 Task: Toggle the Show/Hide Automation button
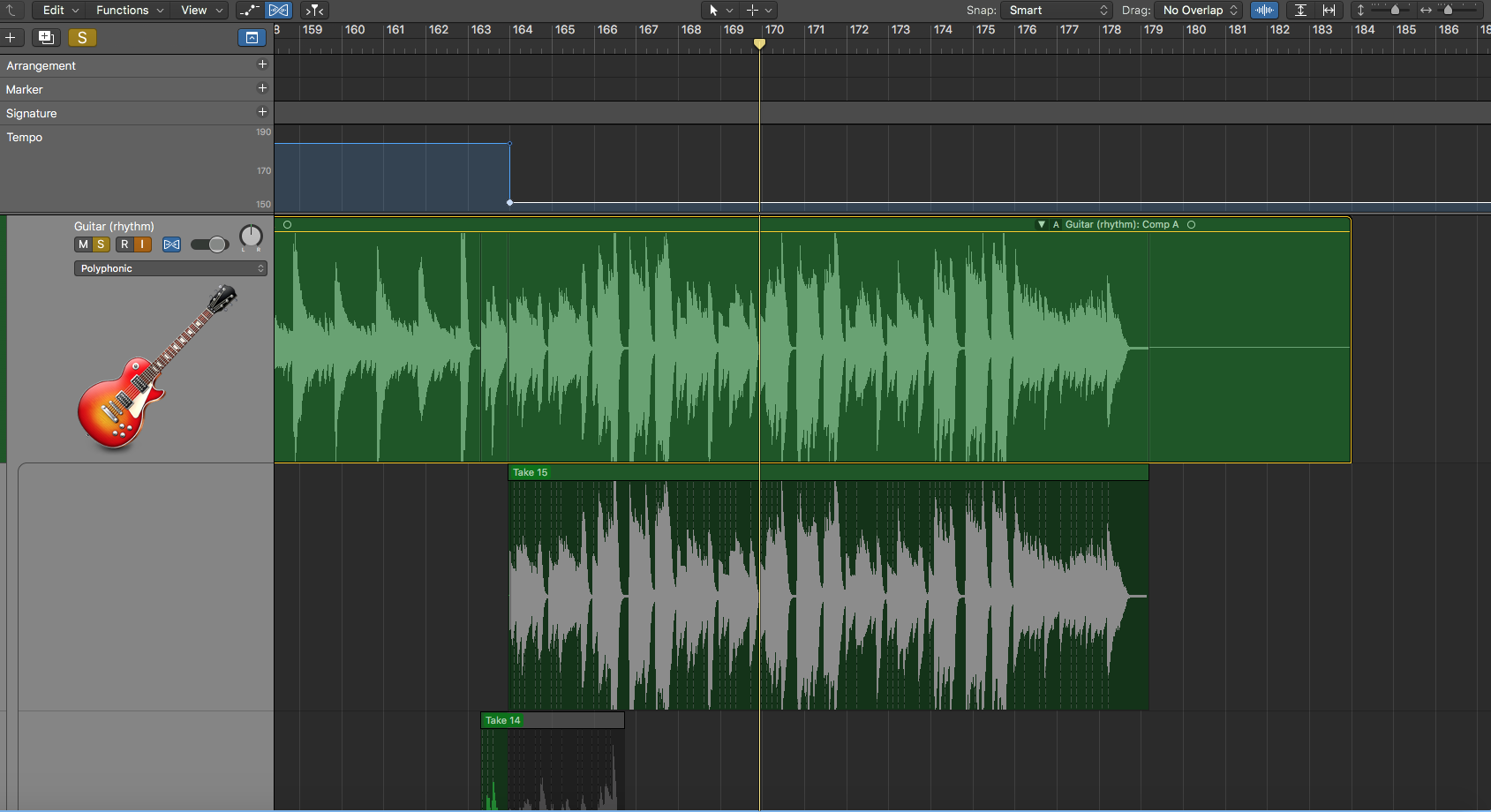tap(250, 10)
